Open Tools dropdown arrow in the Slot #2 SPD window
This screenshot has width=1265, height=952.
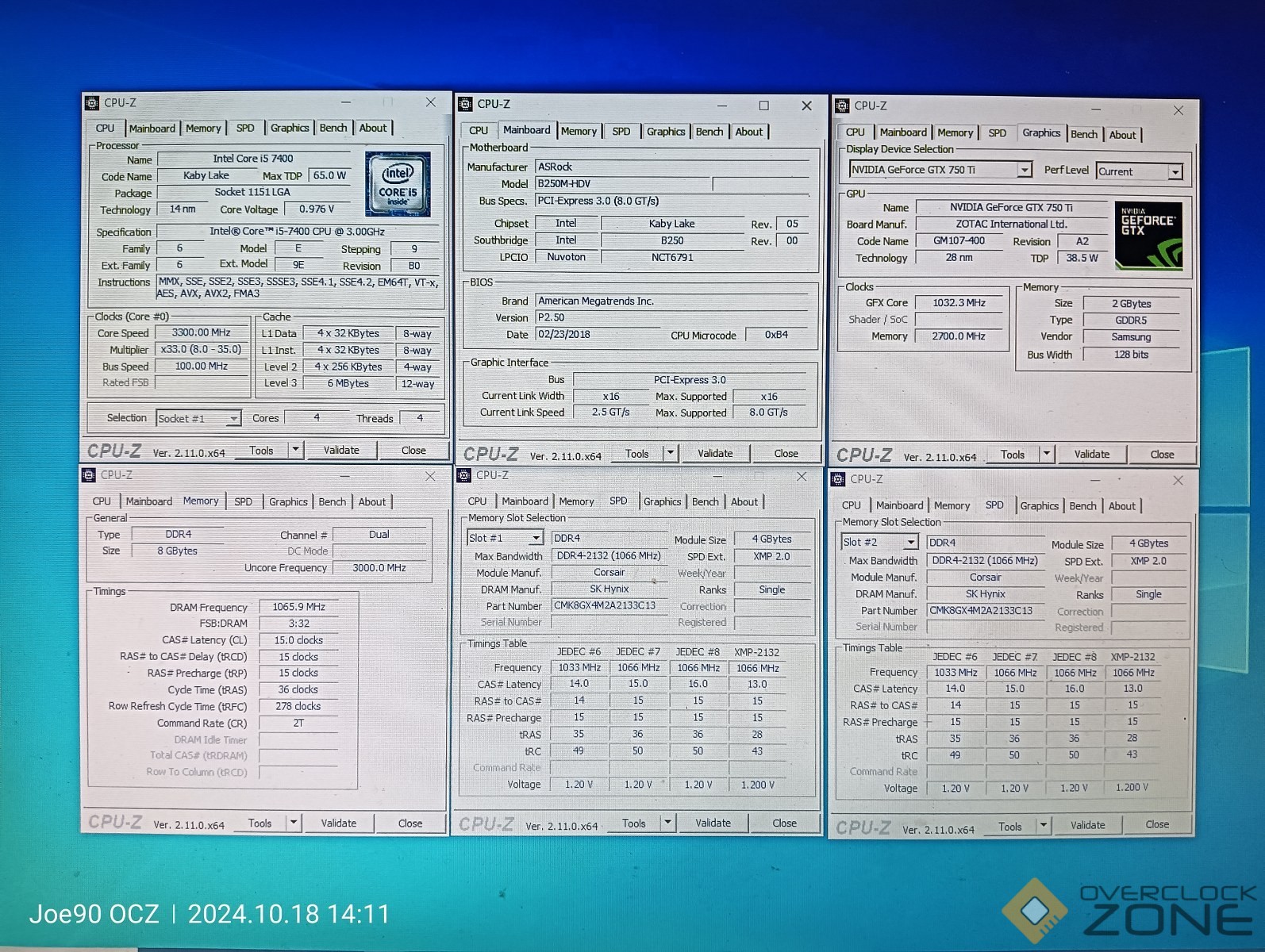[x=1044, y=826]
